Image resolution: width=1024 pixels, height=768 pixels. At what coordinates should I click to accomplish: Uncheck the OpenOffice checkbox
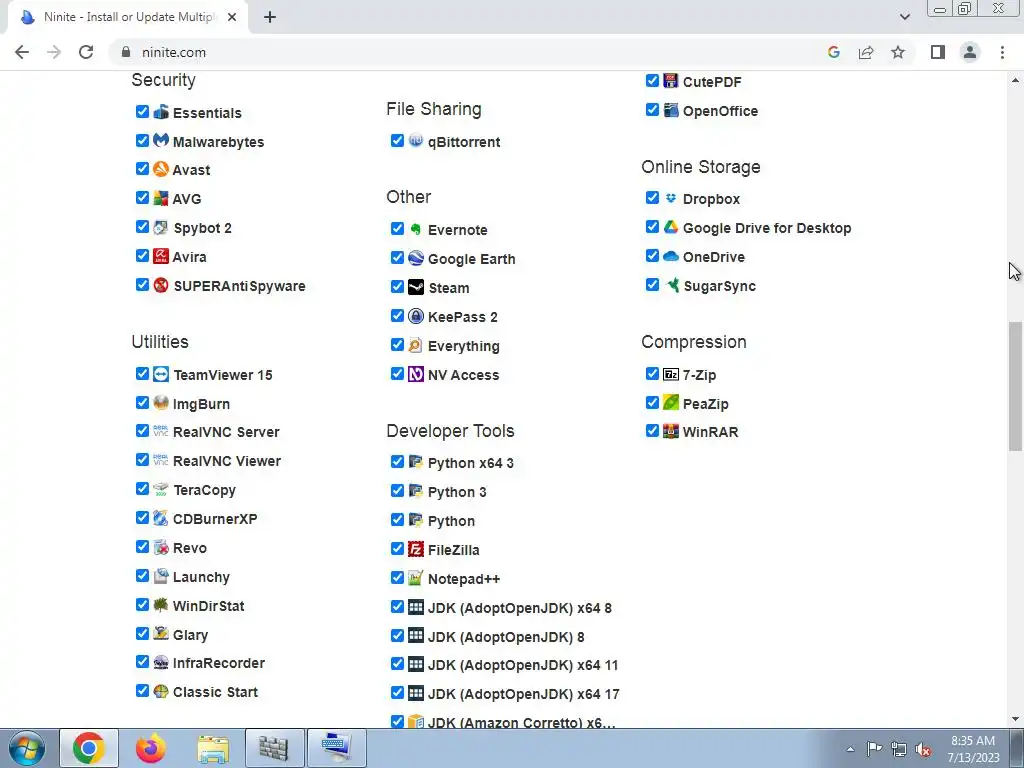pos(652,110)
